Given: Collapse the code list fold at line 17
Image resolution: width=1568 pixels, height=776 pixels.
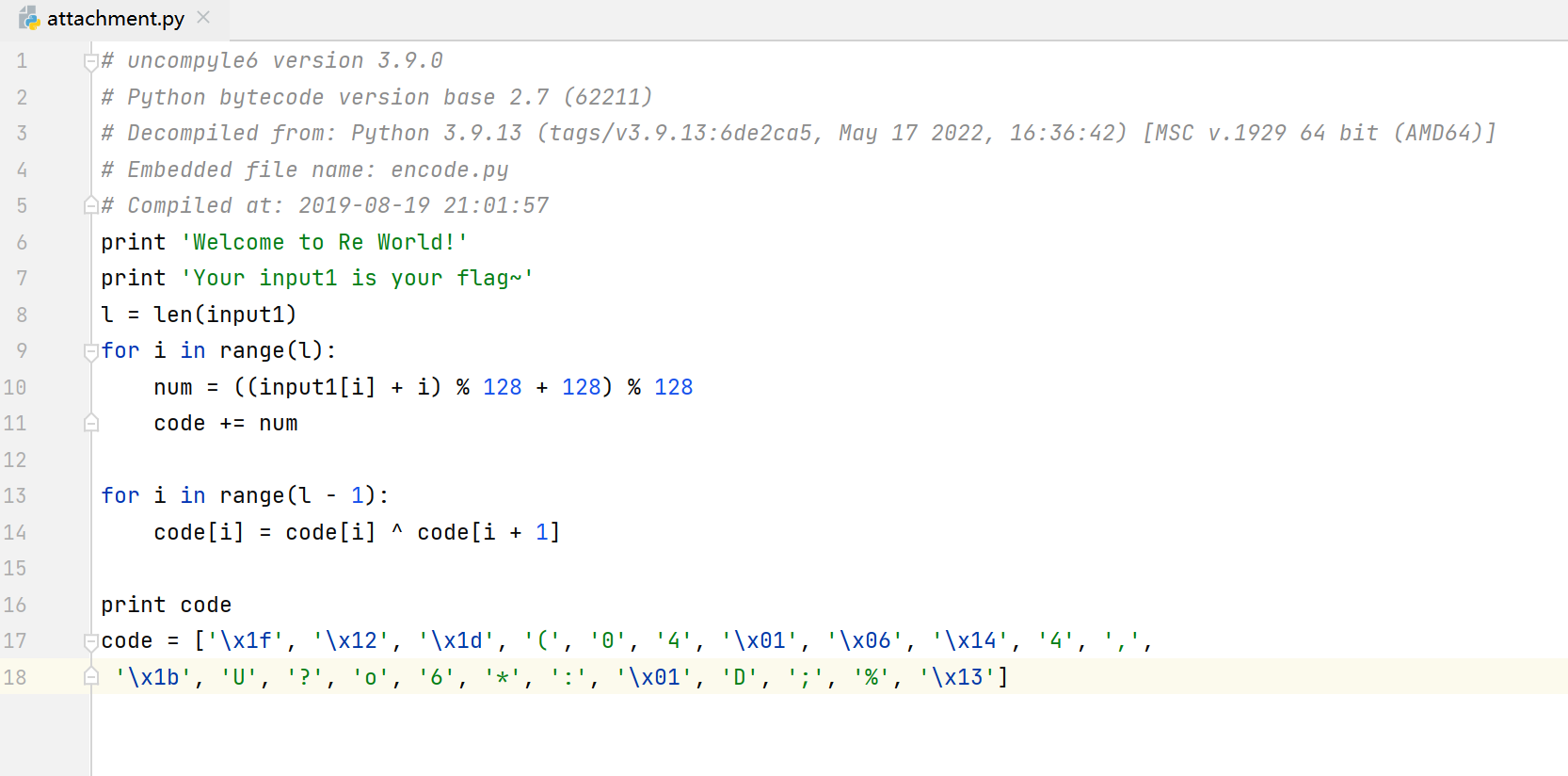Looking at the screenshot, I should 91,642.
